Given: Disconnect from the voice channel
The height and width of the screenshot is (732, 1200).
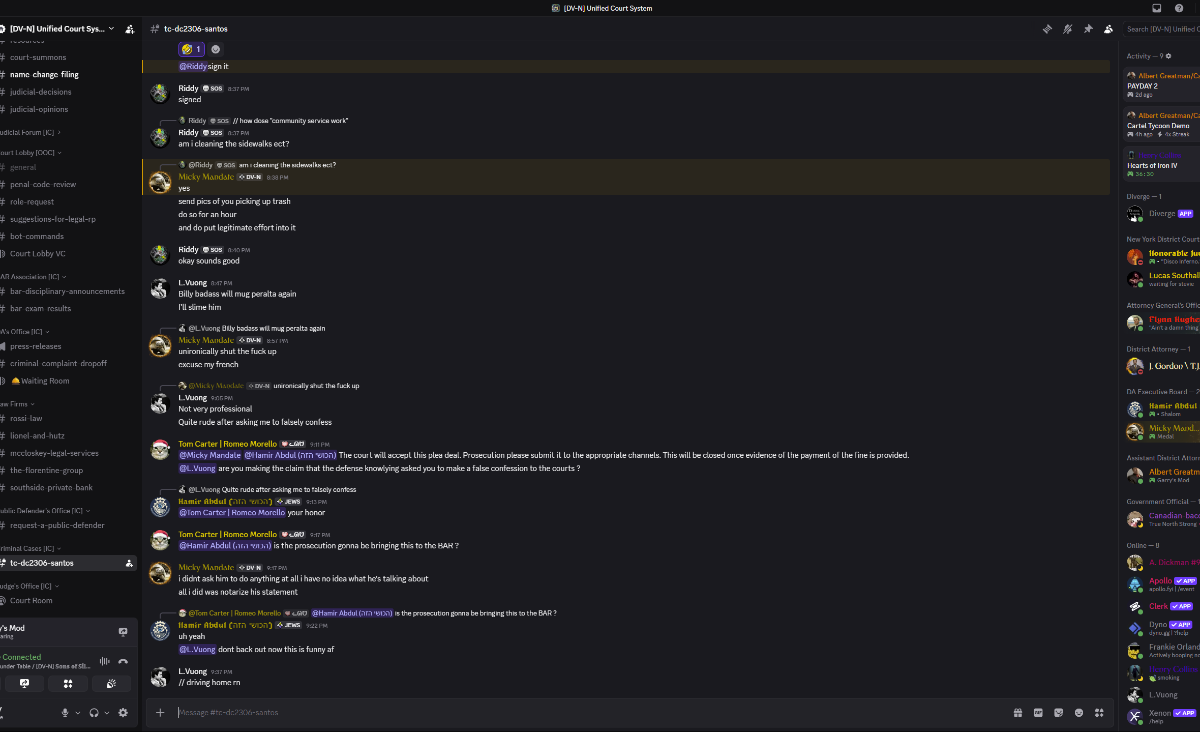Looking at the screenshot, I should (x=123, y=661).
